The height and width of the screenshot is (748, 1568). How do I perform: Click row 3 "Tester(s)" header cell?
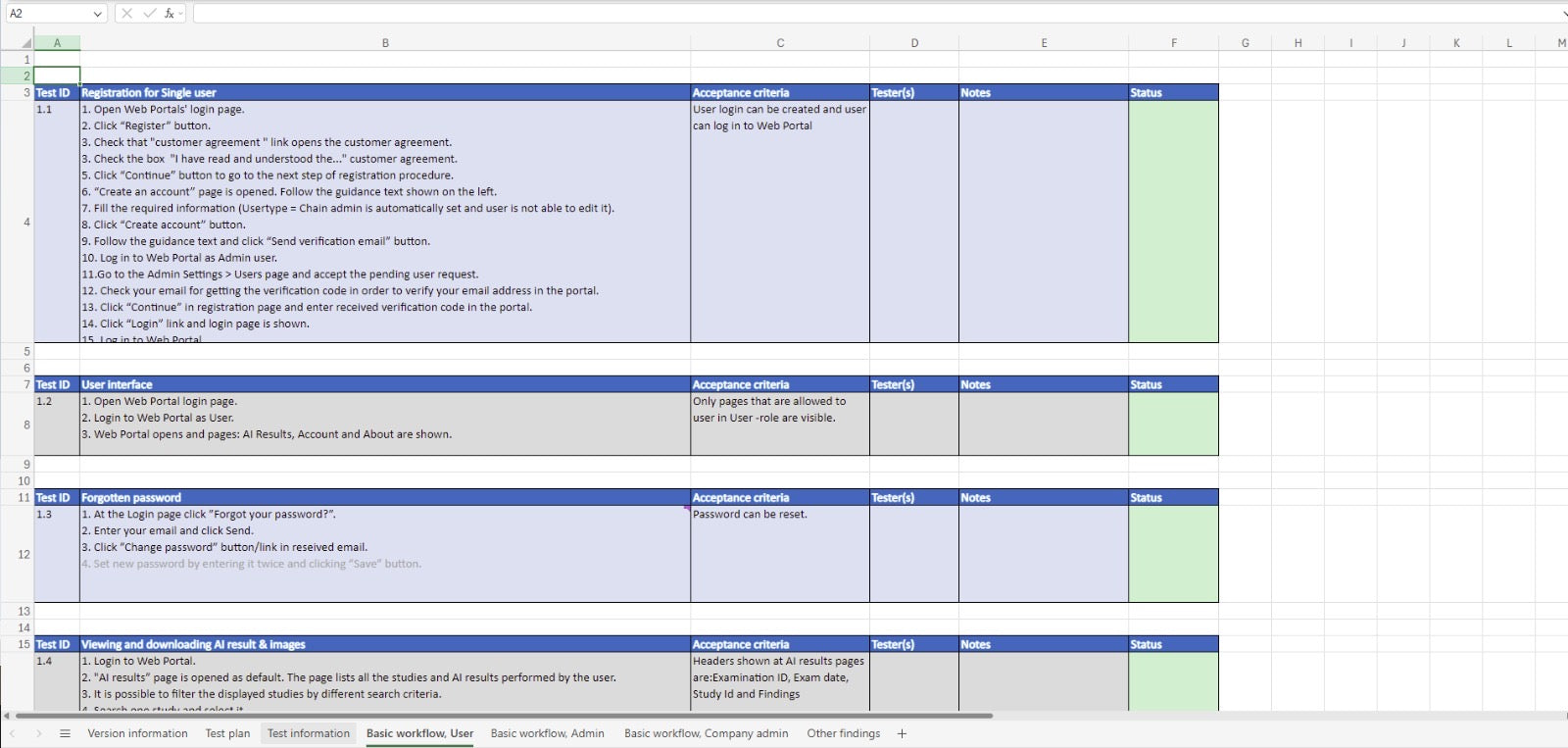914,93
